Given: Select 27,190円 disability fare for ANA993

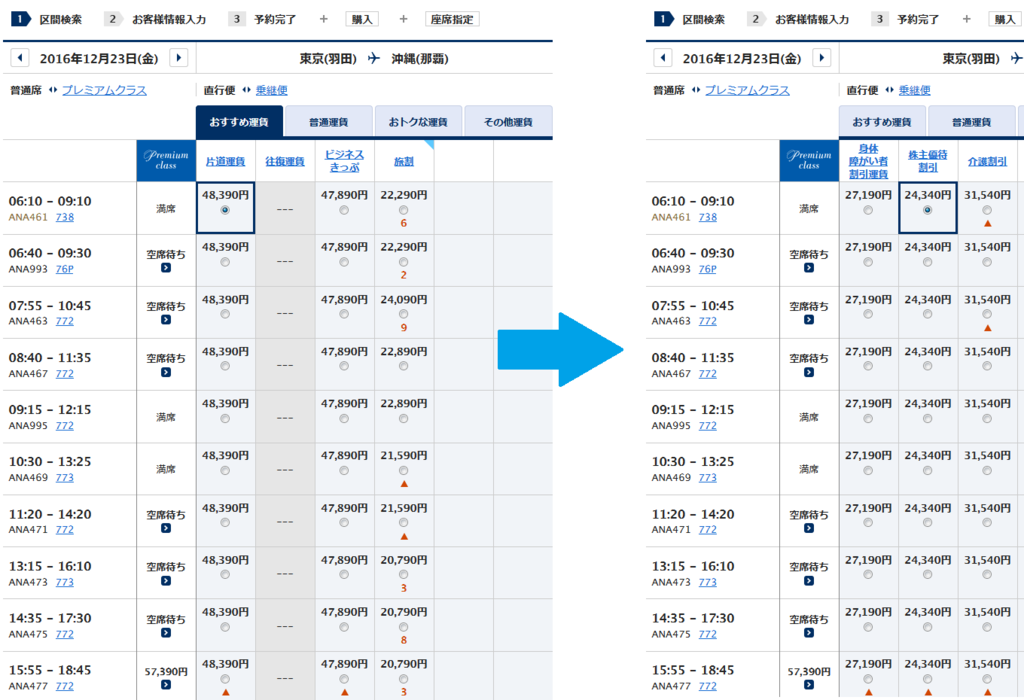Looking at the screenshot, I should (x=868, y=262).
